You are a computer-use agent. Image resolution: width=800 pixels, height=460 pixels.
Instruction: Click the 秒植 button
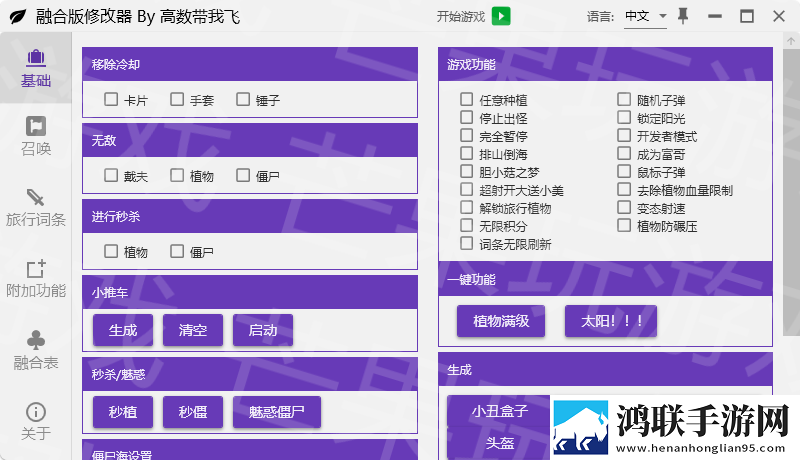(123, 412)
